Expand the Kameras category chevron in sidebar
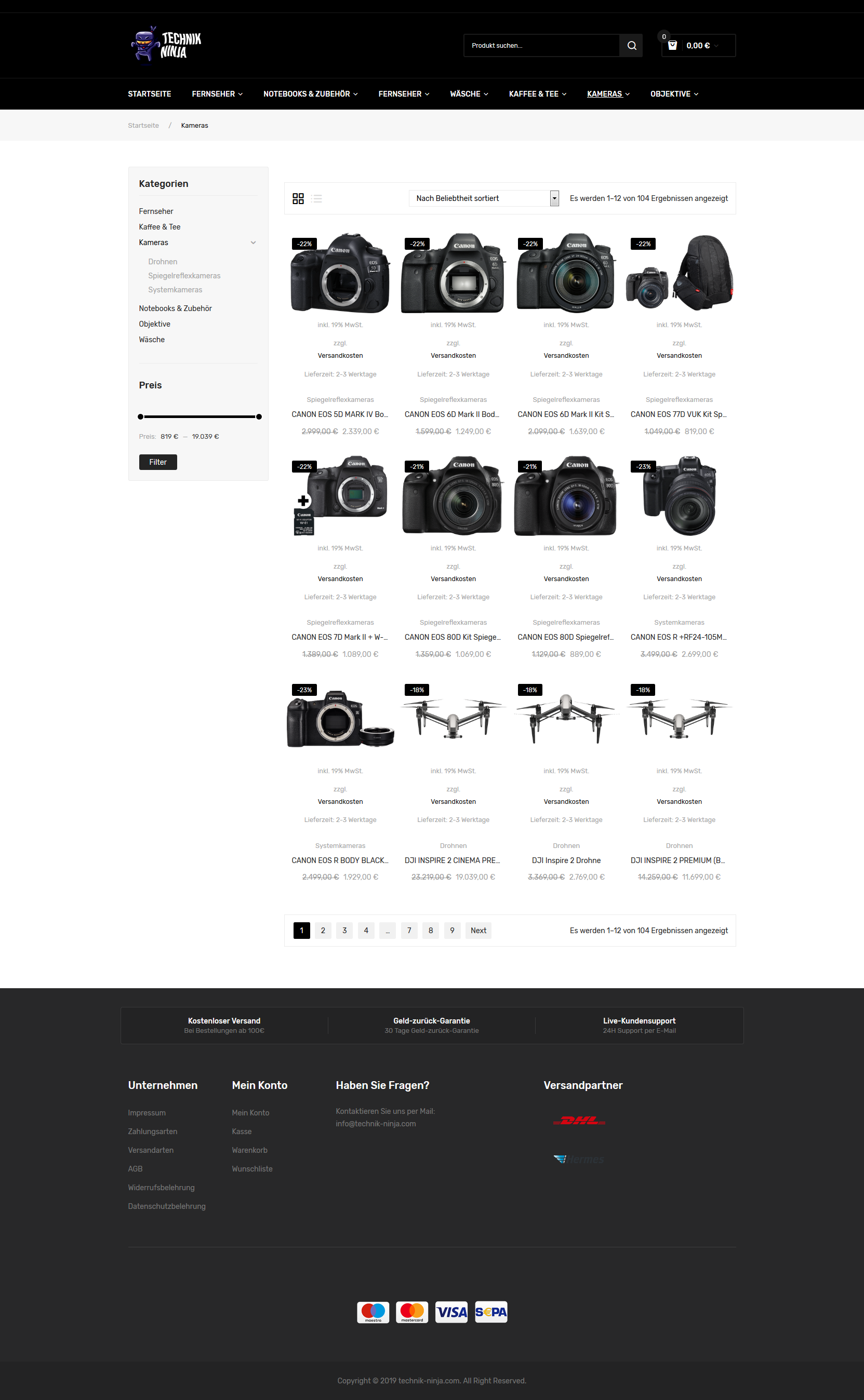 [x=253, y=243]
